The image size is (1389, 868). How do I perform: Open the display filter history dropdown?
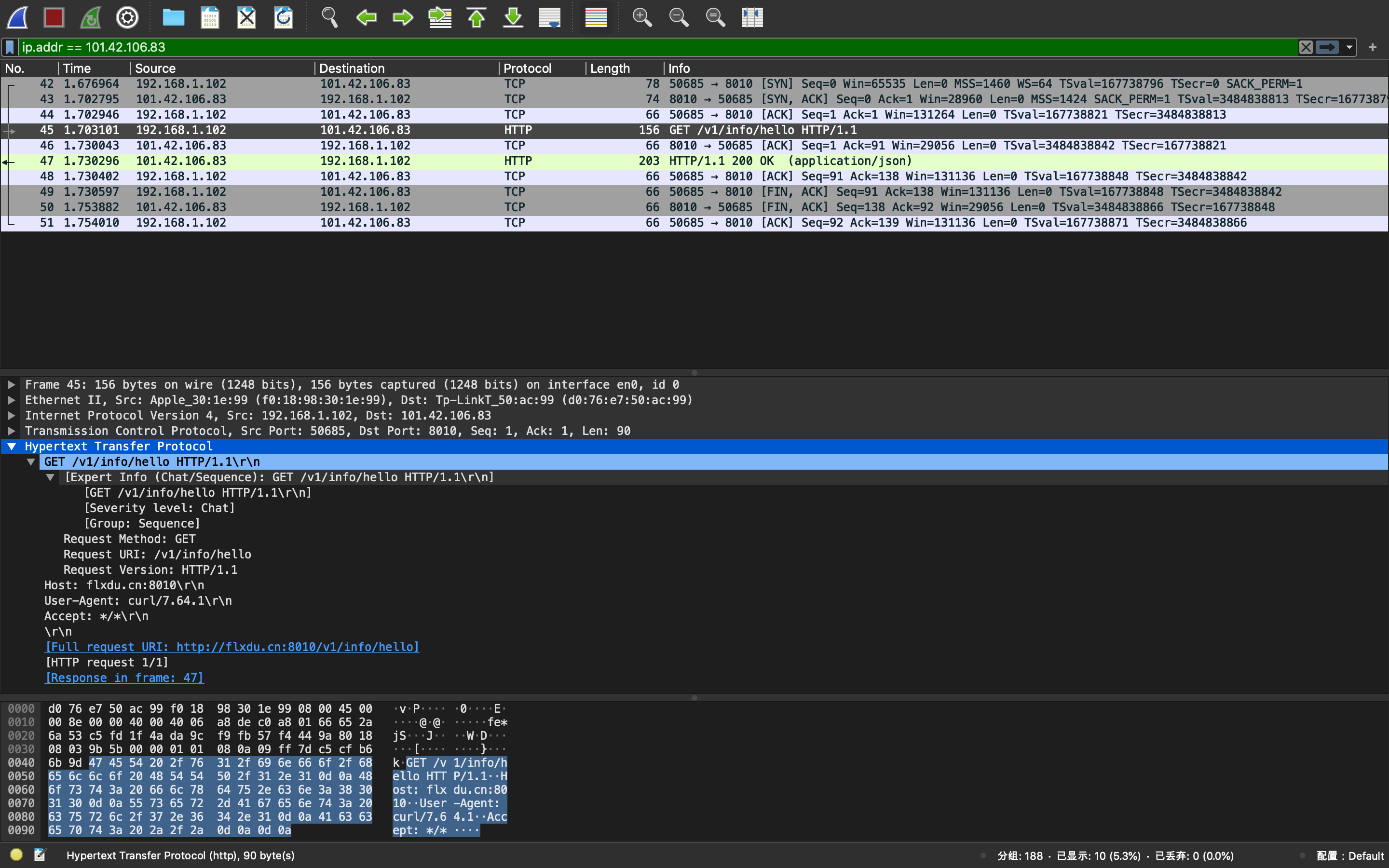[1349, 47]
